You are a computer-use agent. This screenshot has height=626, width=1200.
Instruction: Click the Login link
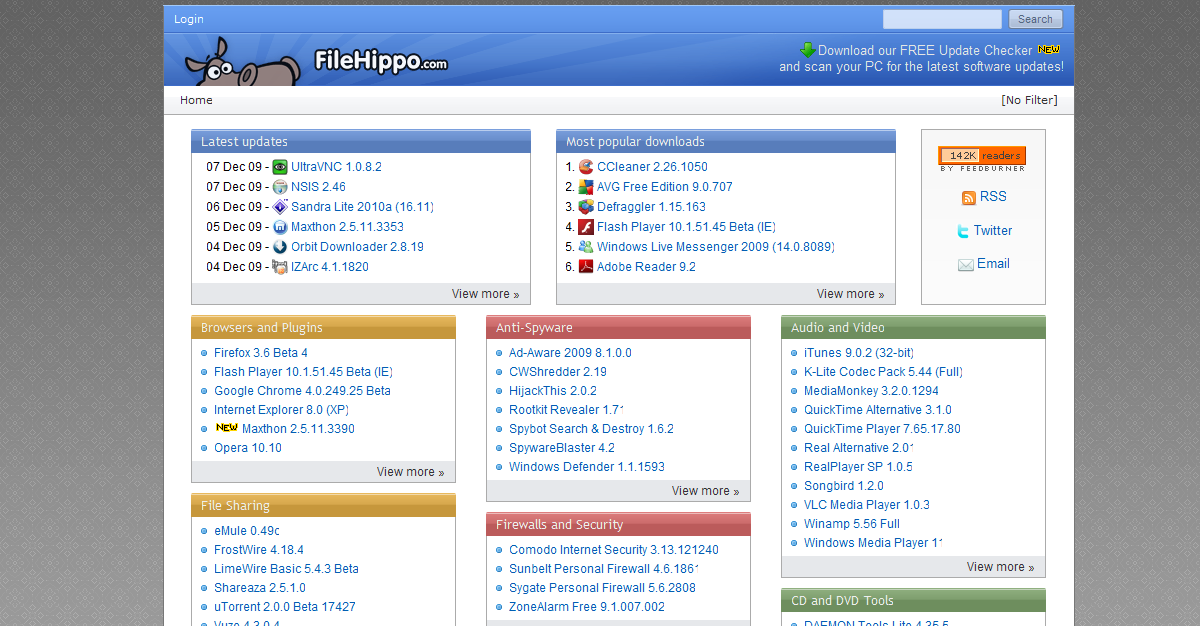188,19
